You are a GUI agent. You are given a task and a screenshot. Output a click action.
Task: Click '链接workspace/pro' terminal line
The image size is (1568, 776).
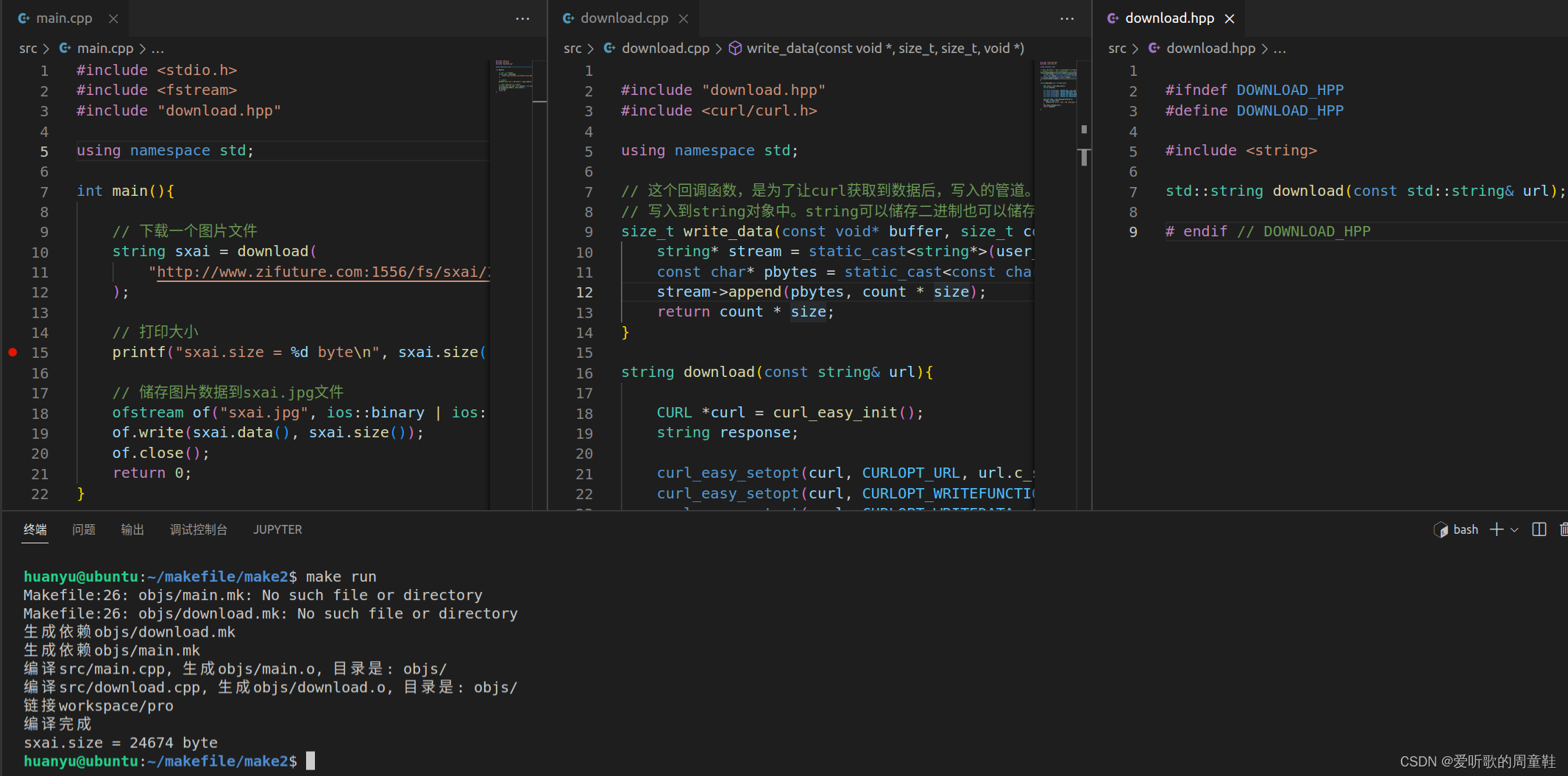99,706
